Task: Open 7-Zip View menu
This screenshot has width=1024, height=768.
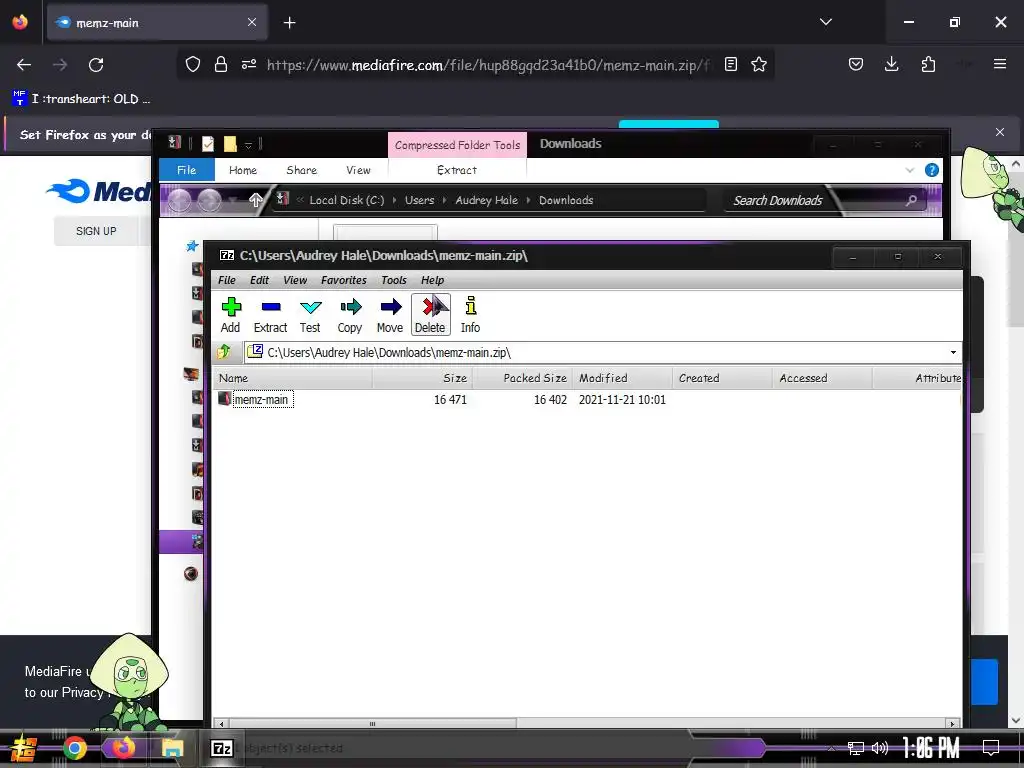Action: (x=295, y=280)
